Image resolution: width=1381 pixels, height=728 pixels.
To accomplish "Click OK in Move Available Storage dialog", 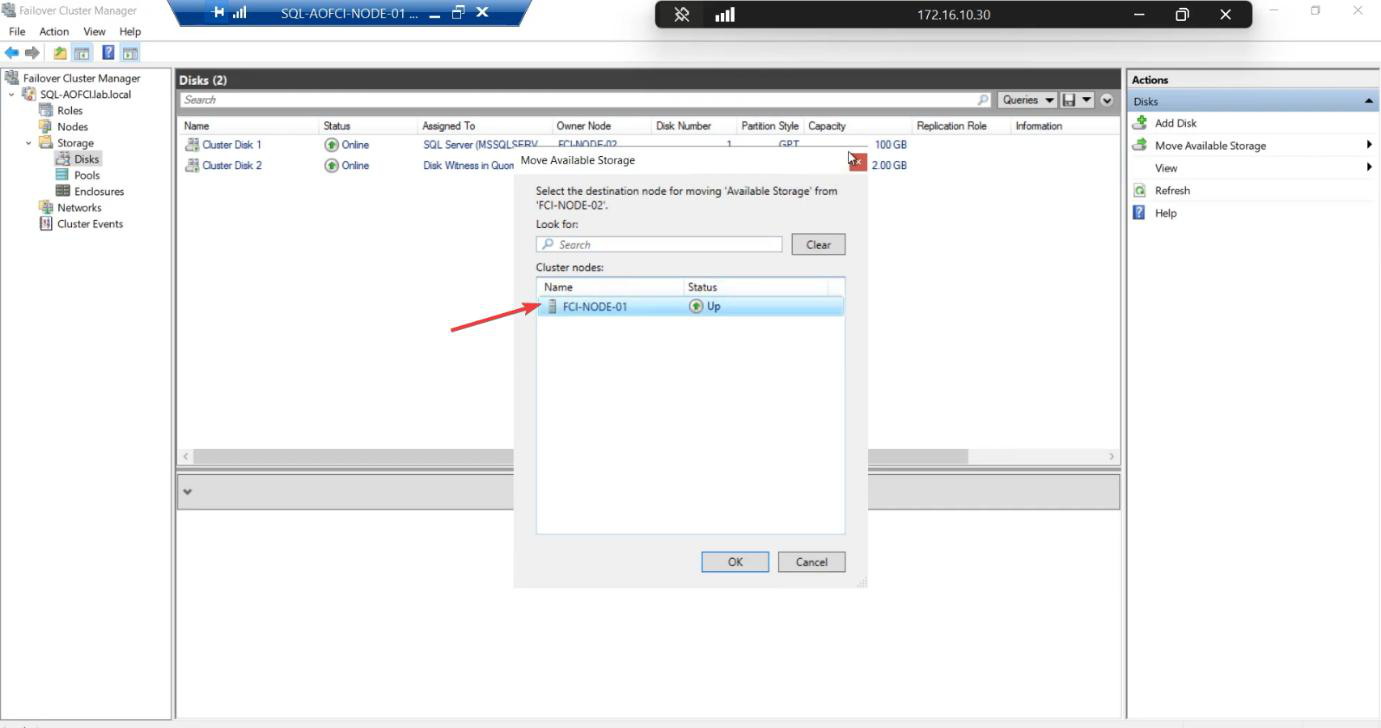I will tap(735, 562).
